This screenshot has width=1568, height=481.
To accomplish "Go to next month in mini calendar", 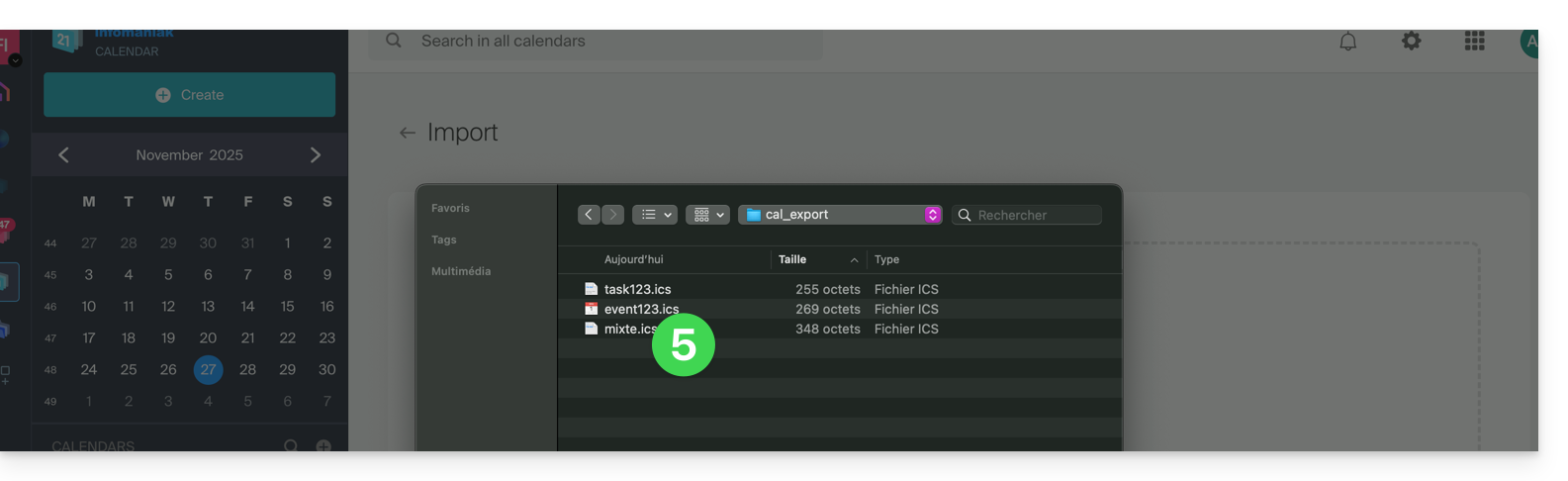I will (x=316, y=154).
